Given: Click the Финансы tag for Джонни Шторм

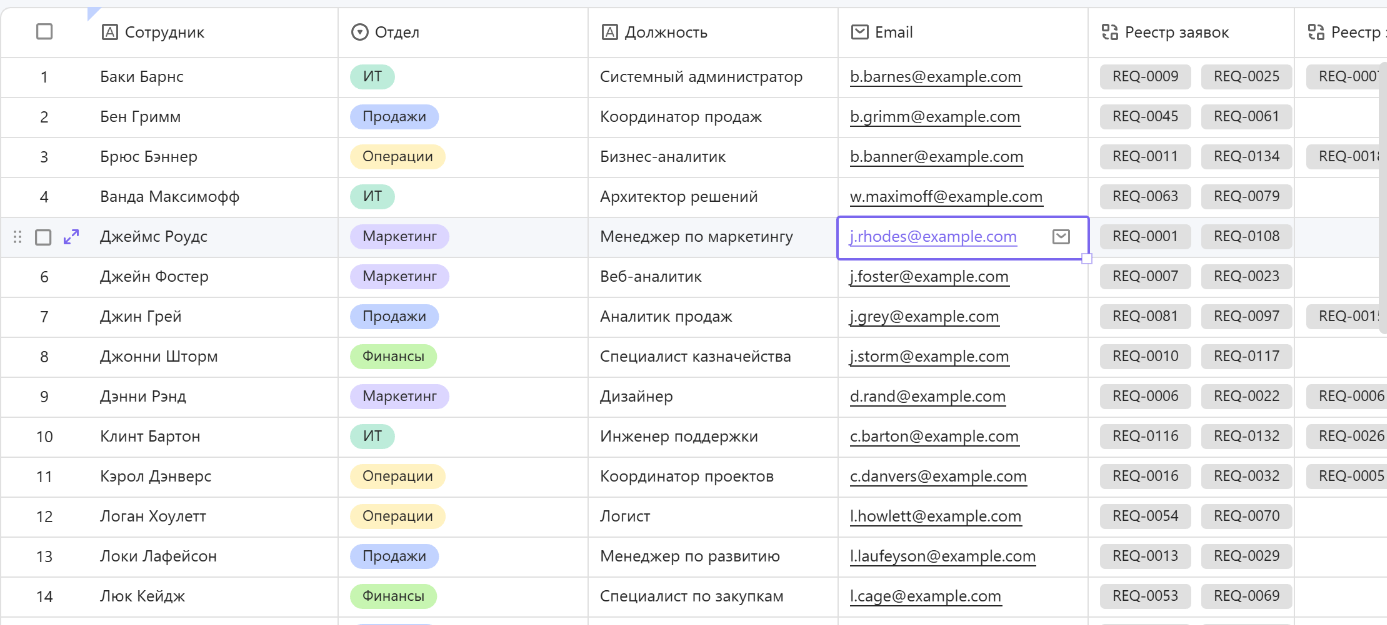Looking at the screenshot, I should [x=393, y=357].
